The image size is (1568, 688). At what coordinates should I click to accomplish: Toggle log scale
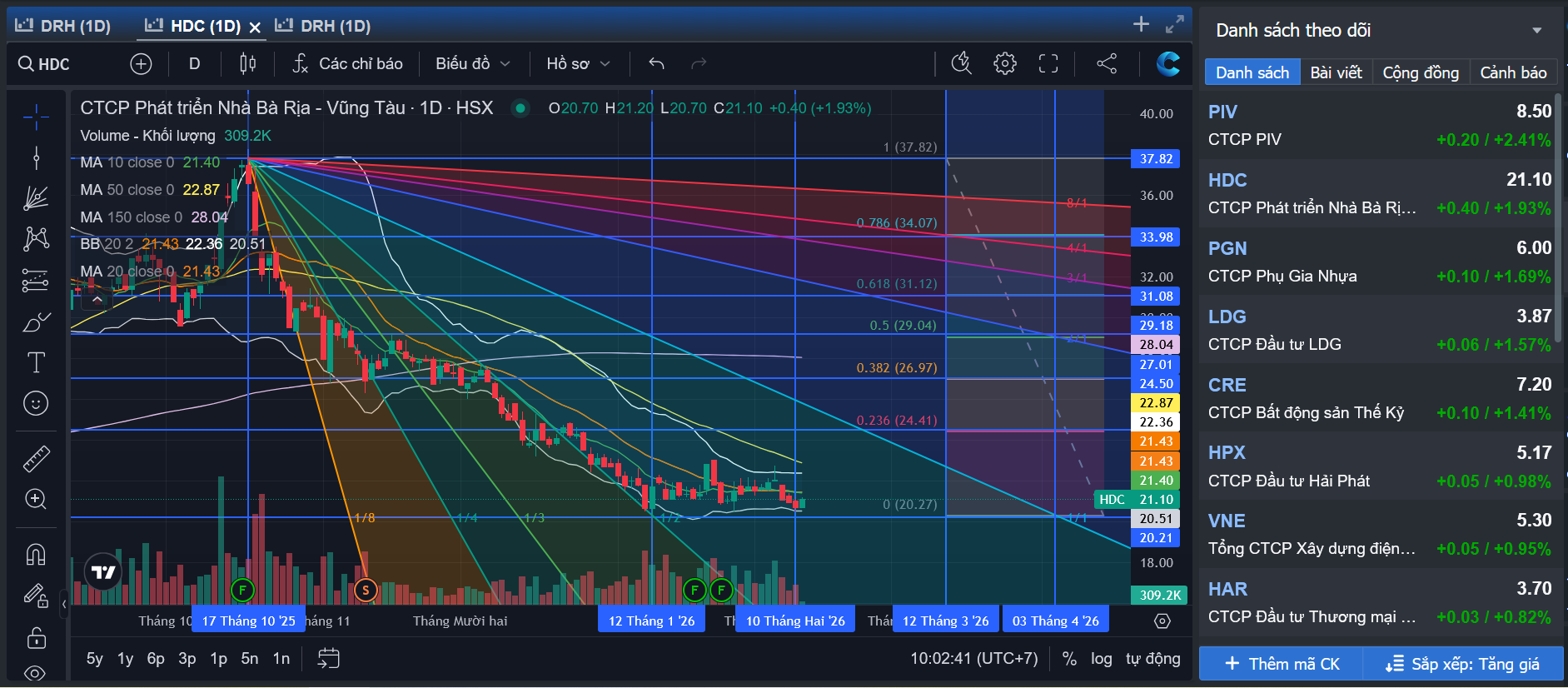pyautogui.click(x=1102, y=659)
